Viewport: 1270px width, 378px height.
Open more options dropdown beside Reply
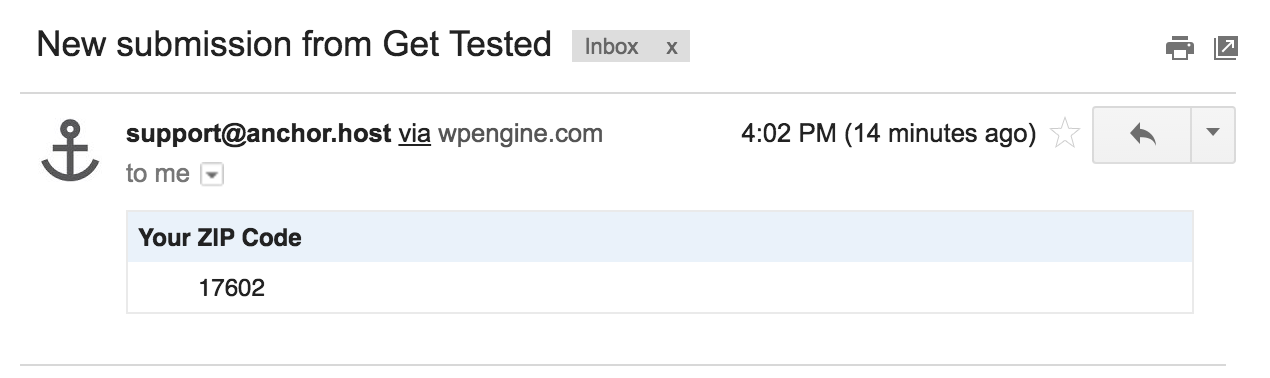1213,134
